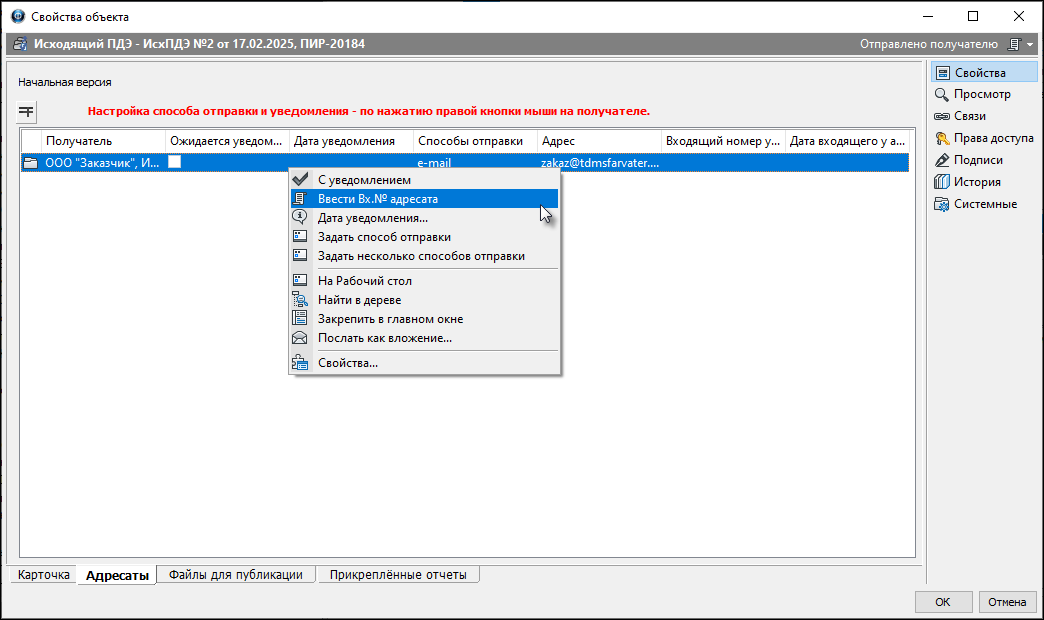
Task: Click the envelope icon beside Послать как вложение...
Action: point(300,338)
